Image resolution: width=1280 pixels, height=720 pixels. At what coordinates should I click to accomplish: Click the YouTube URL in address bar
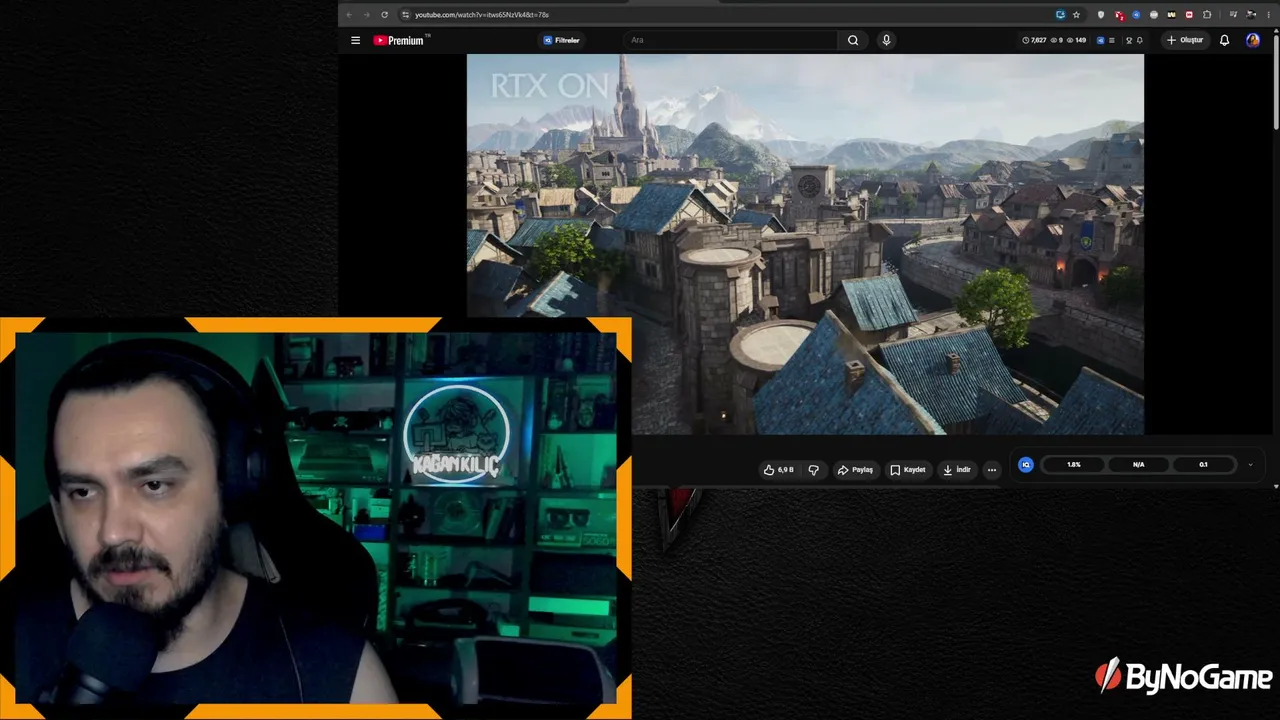pyautogui.click(x=481, y=14)
